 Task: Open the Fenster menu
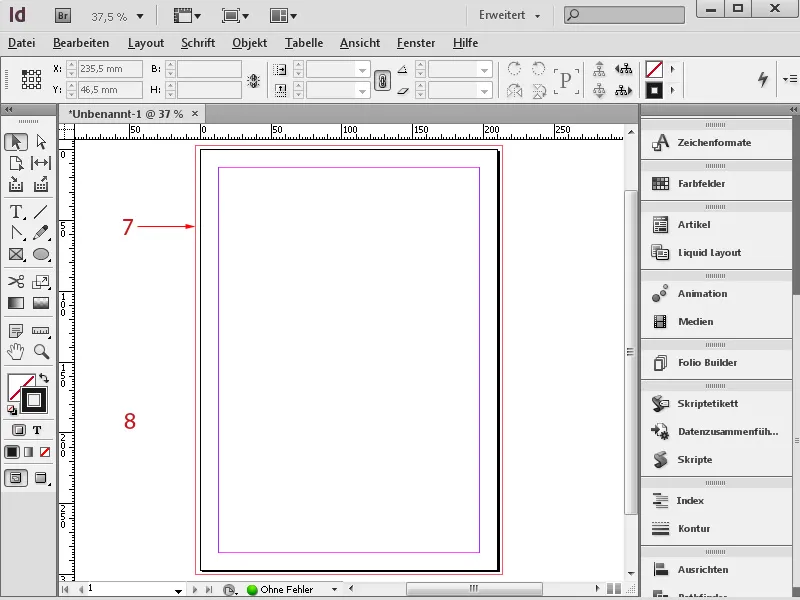(416, 43)
